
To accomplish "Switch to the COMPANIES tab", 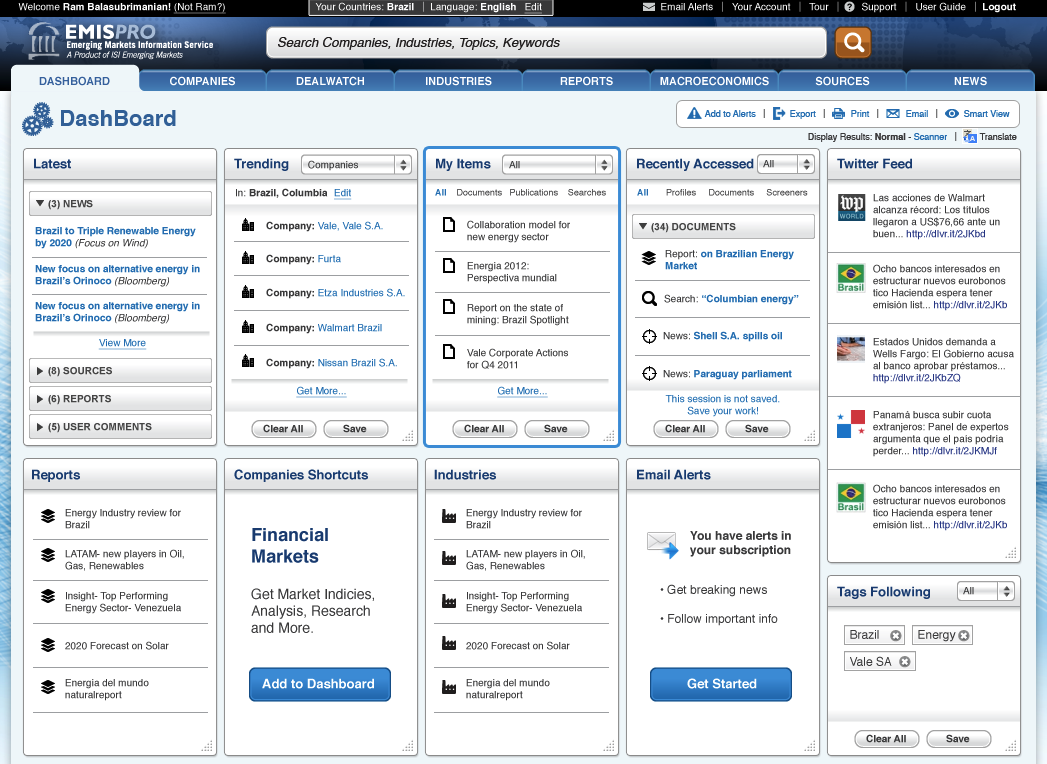I will point(202,81).
